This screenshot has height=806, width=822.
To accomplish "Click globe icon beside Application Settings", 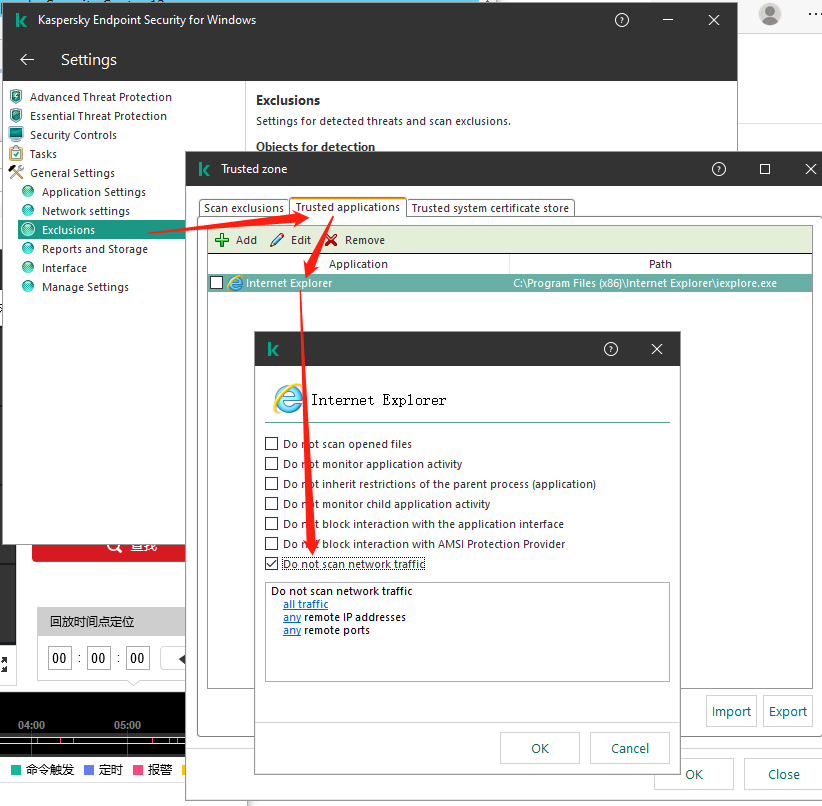I will coord(28,191).
